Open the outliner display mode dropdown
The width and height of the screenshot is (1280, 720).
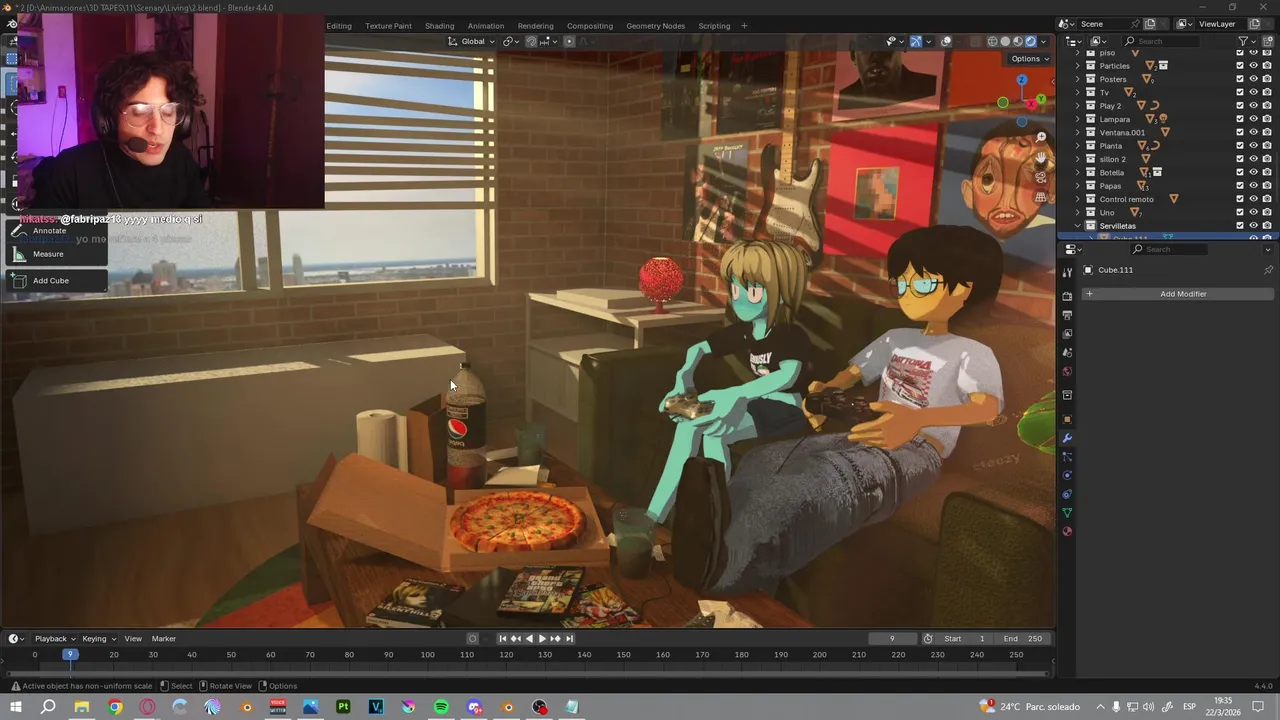[1075, 41]
